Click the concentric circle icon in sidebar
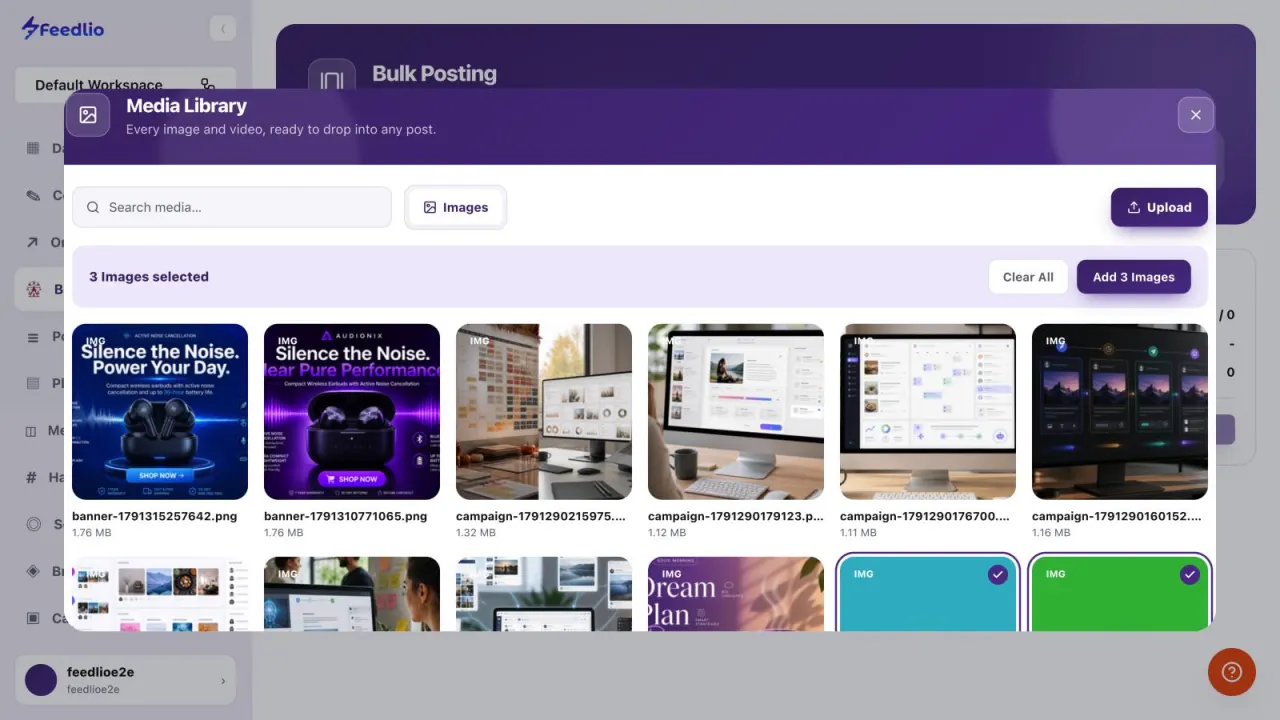This screenshot has width=1280, height=720. 33,524
